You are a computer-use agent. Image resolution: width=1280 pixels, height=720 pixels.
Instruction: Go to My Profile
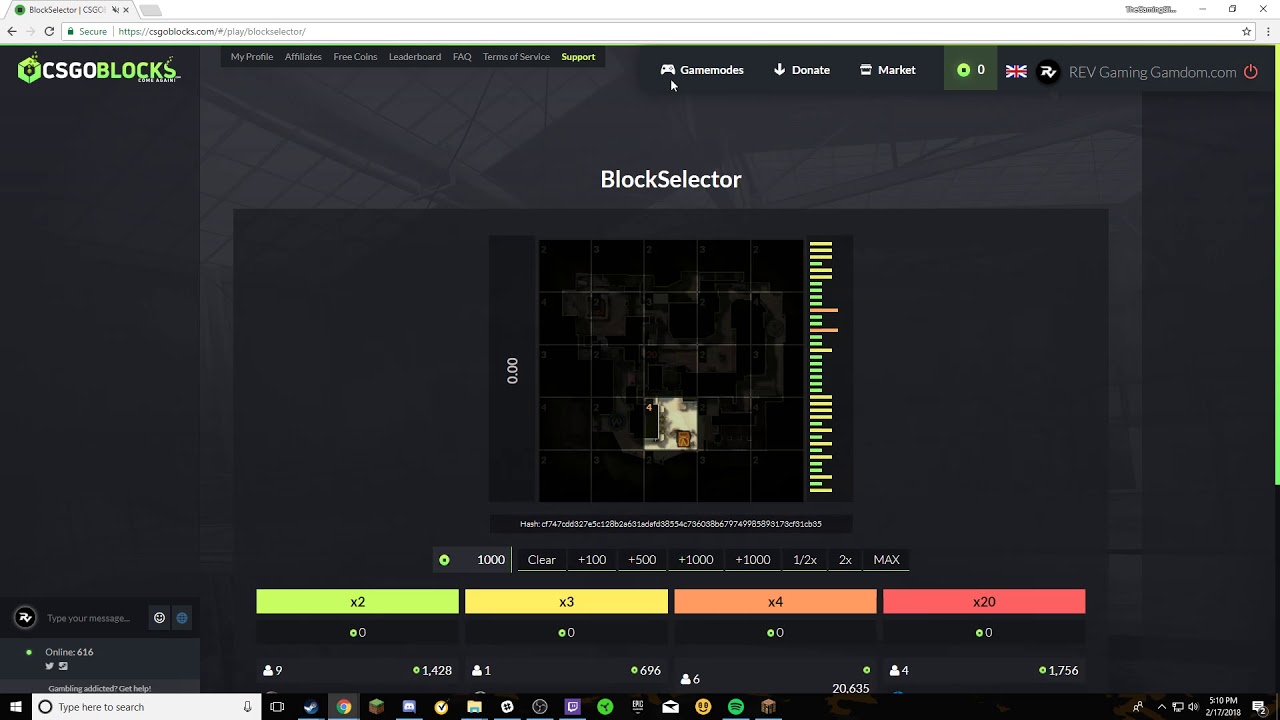click(x=252, y=57)
